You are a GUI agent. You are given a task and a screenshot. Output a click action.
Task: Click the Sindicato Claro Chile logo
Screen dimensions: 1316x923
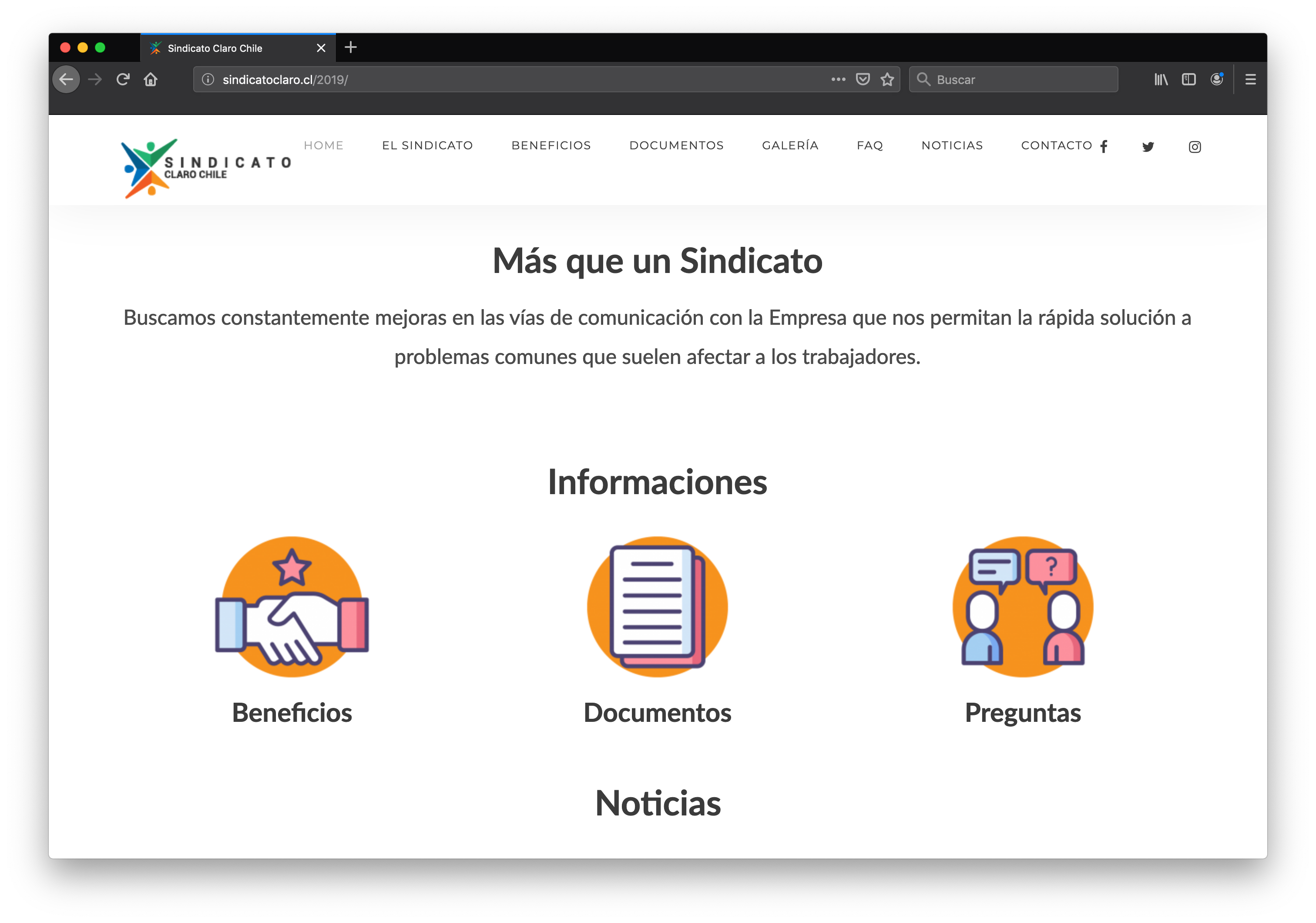206,168
